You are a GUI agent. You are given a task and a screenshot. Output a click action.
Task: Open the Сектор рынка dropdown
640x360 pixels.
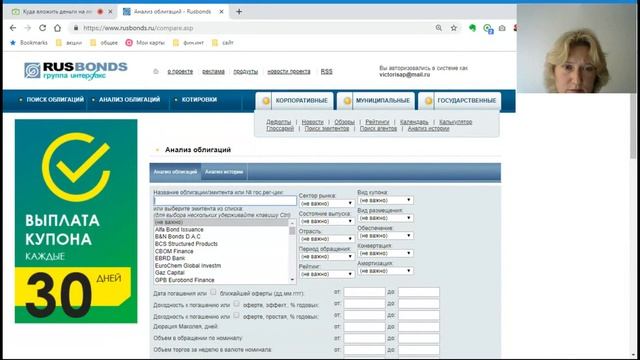[326, 203]
